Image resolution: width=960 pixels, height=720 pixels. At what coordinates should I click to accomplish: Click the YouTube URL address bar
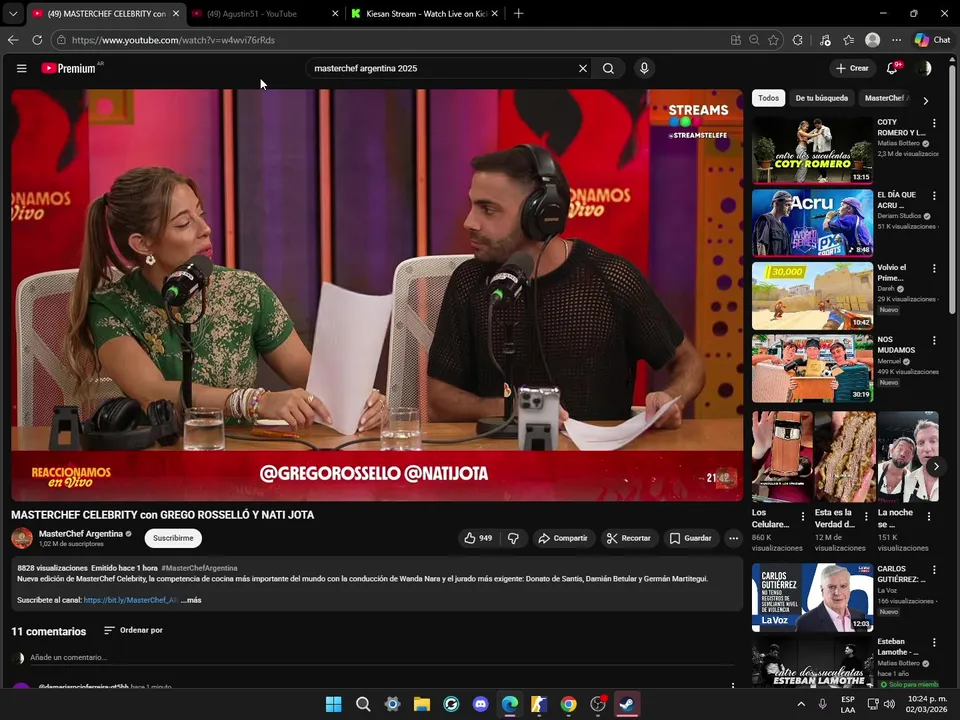[392, 40]
